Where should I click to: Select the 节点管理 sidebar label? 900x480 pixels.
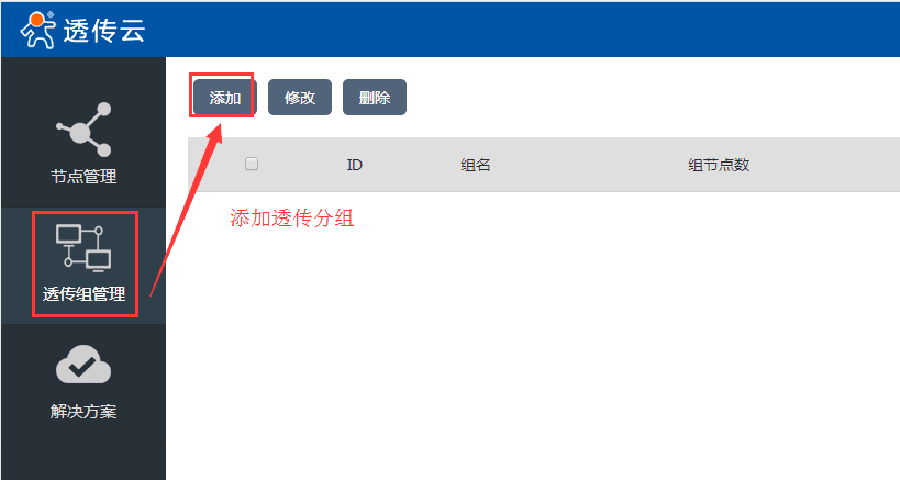tap(84, 176)
